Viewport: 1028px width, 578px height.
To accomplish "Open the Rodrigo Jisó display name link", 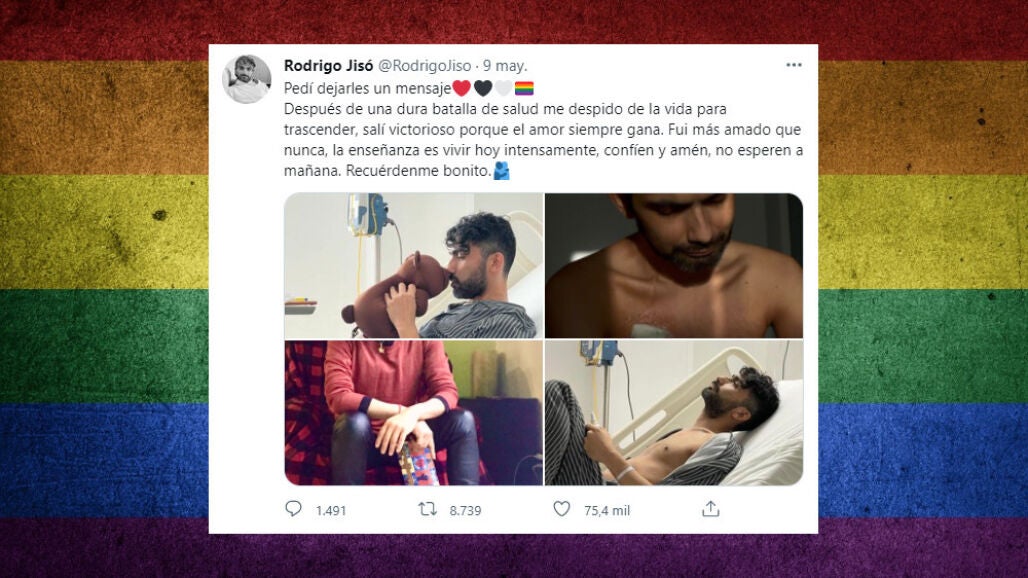I will click(x=328, y=66).
